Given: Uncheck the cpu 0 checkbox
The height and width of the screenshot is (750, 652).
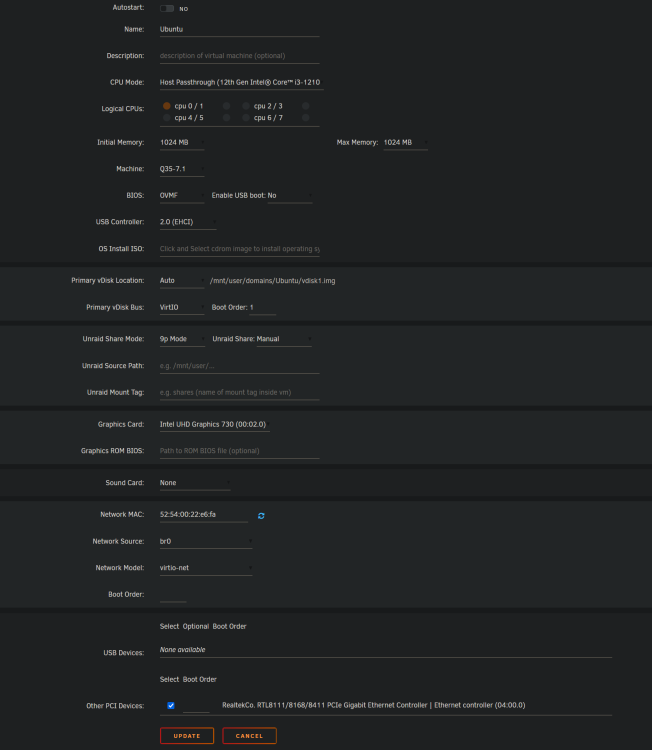Looking at the screenshot, I should click(166, 106).
